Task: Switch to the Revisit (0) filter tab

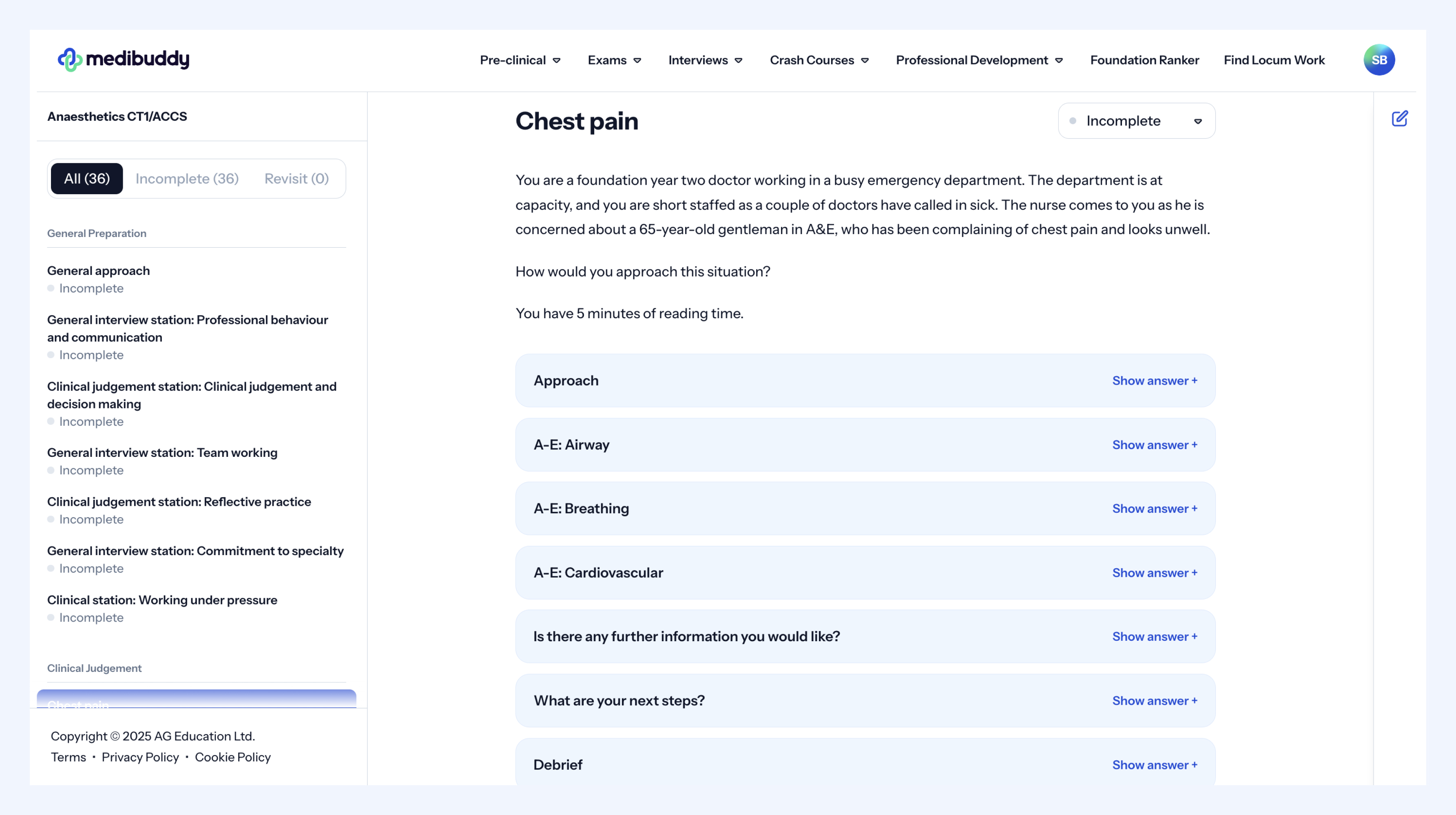Action: pyautogui.click(x=296, y=179)
